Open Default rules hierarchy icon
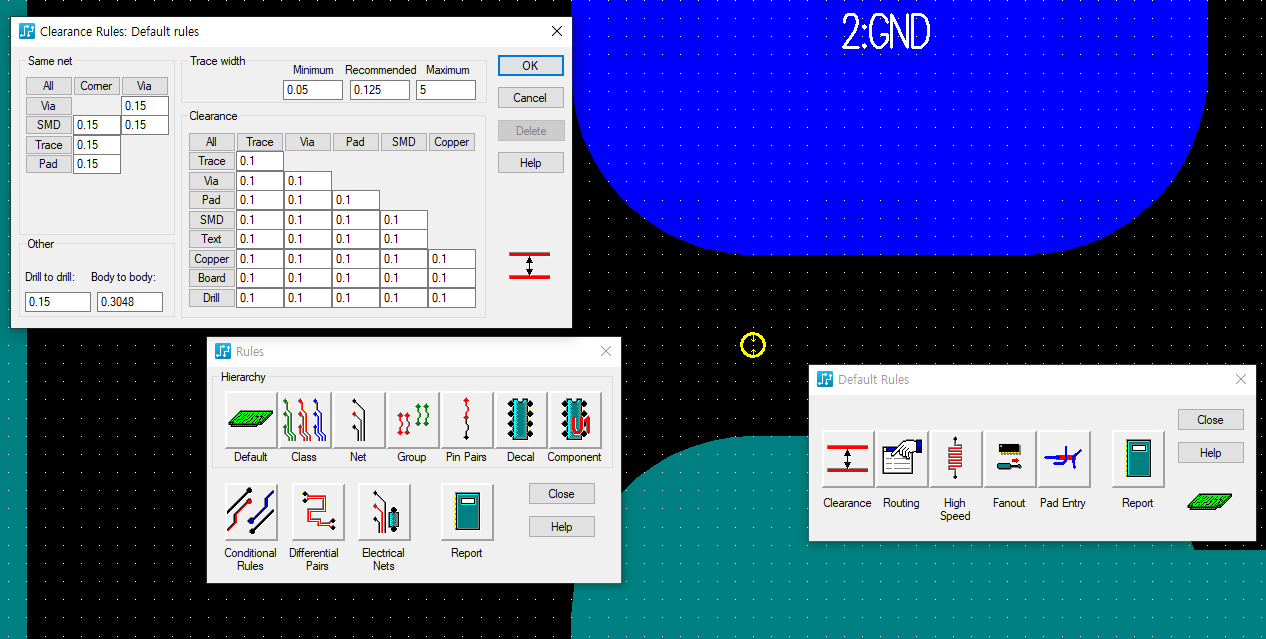 (251, 421)
